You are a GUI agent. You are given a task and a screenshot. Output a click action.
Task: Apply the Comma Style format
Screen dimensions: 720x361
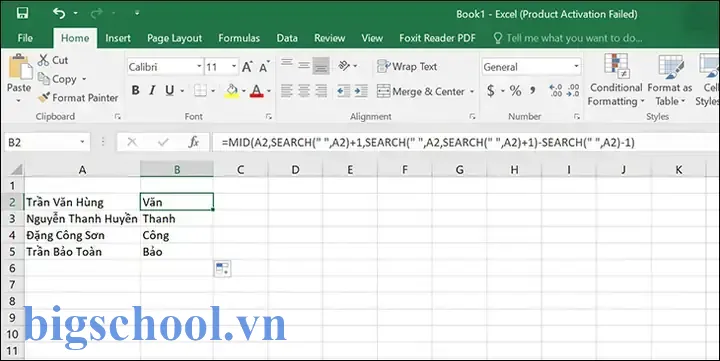pyautogui.click(x=533, y=90)
